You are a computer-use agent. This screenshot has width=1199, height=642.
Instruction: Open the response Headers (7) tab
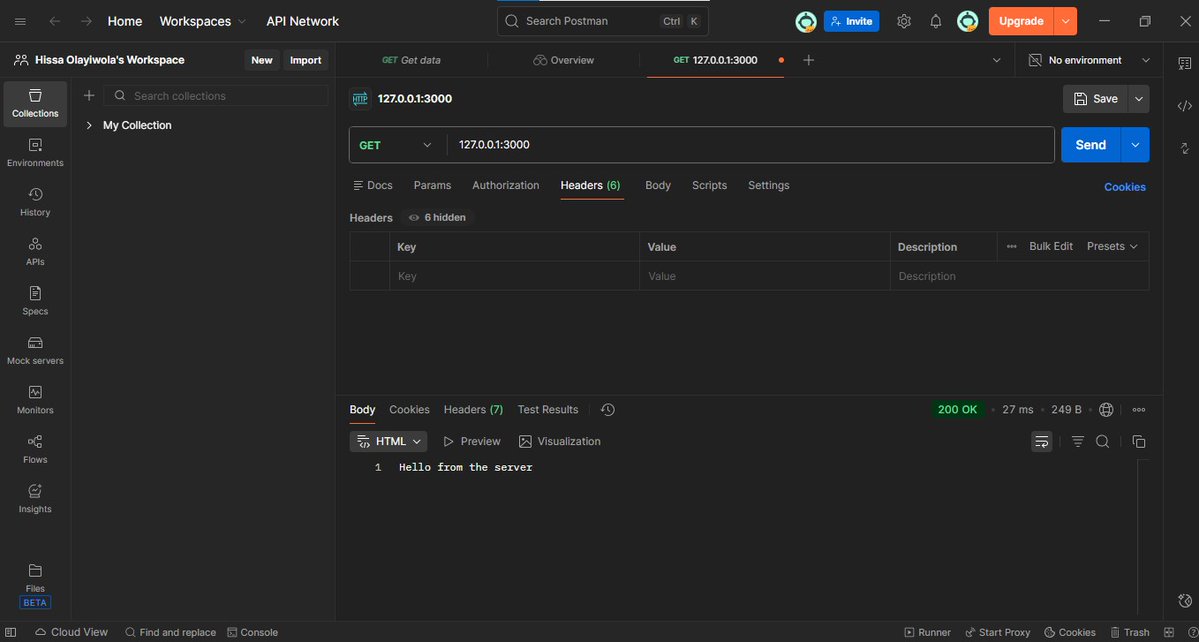[473, 410]
